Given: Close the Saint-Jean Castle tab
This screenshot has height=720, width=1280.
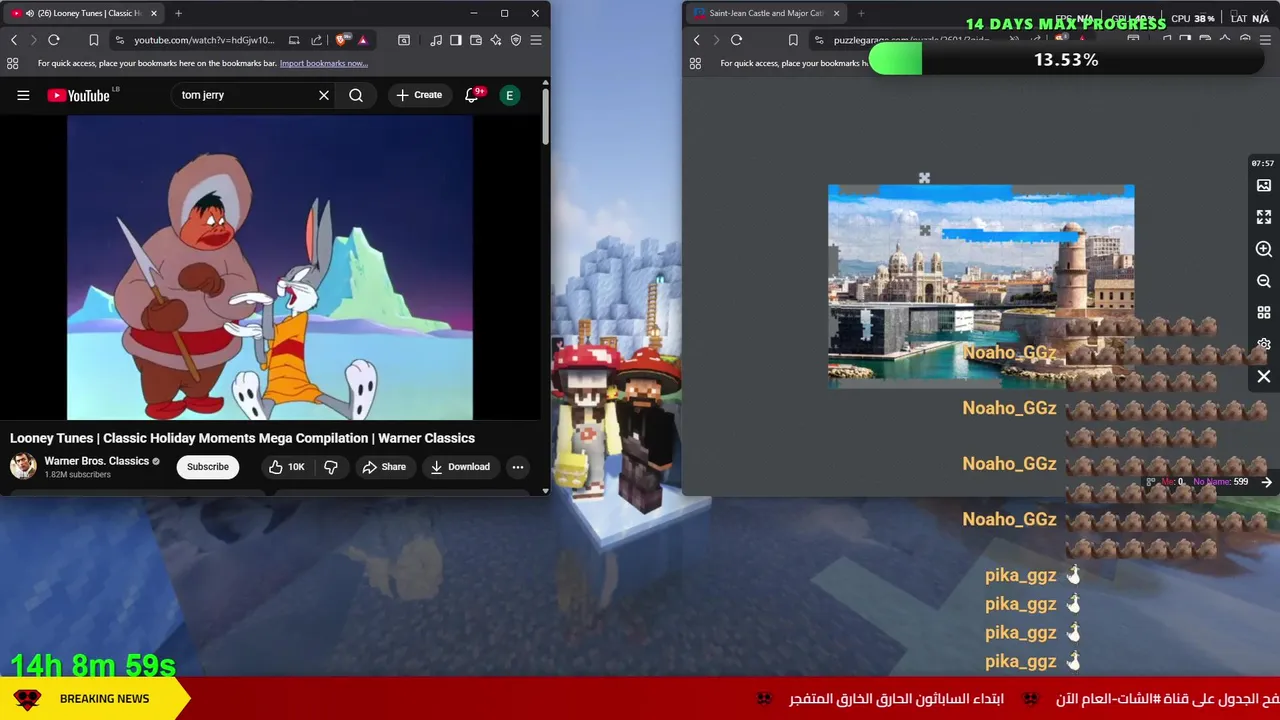Looking at the screenshot, I should tap(836, 13).
